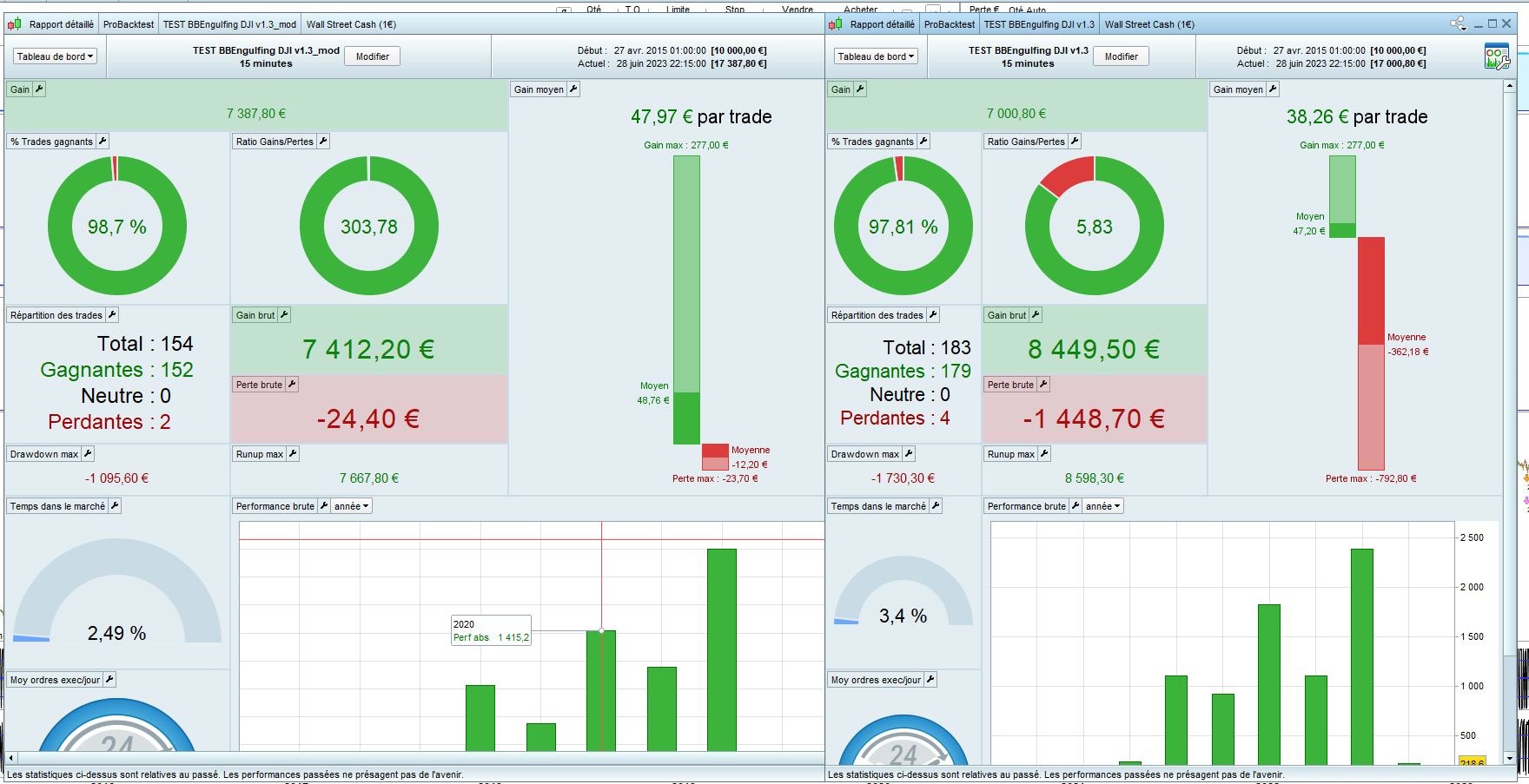The height and width of the screenshot is (784, 1529).
Task: Expand année period dropdown in v1.3_mod window
Action: click(352, 506)
